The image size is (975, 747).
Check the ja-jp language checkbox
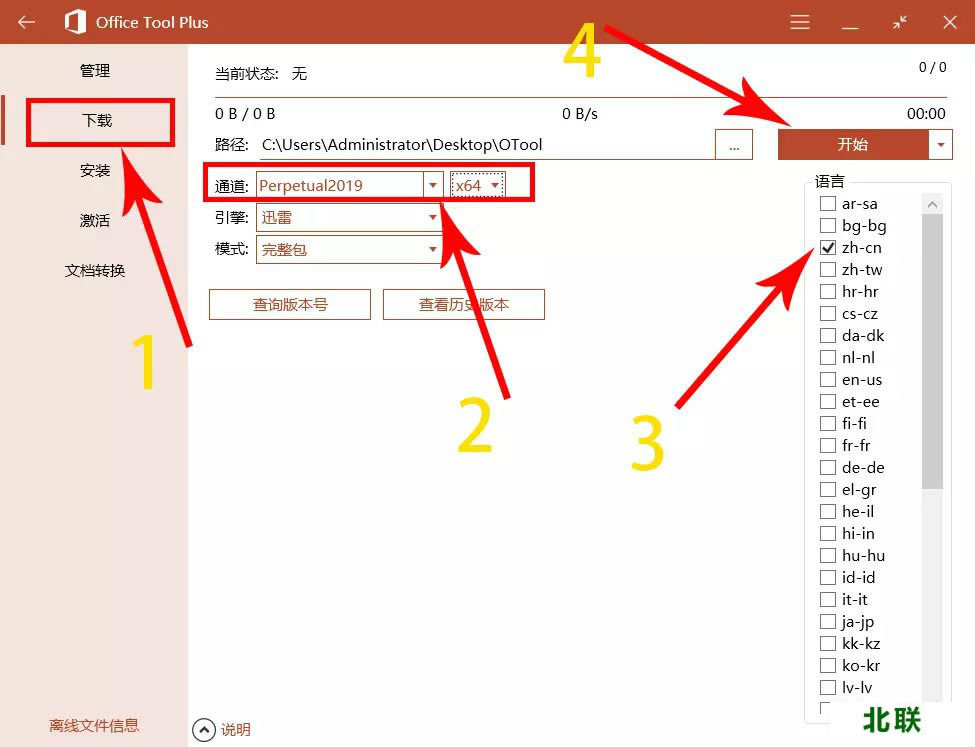pyautogui.click(x=828, y=622)
